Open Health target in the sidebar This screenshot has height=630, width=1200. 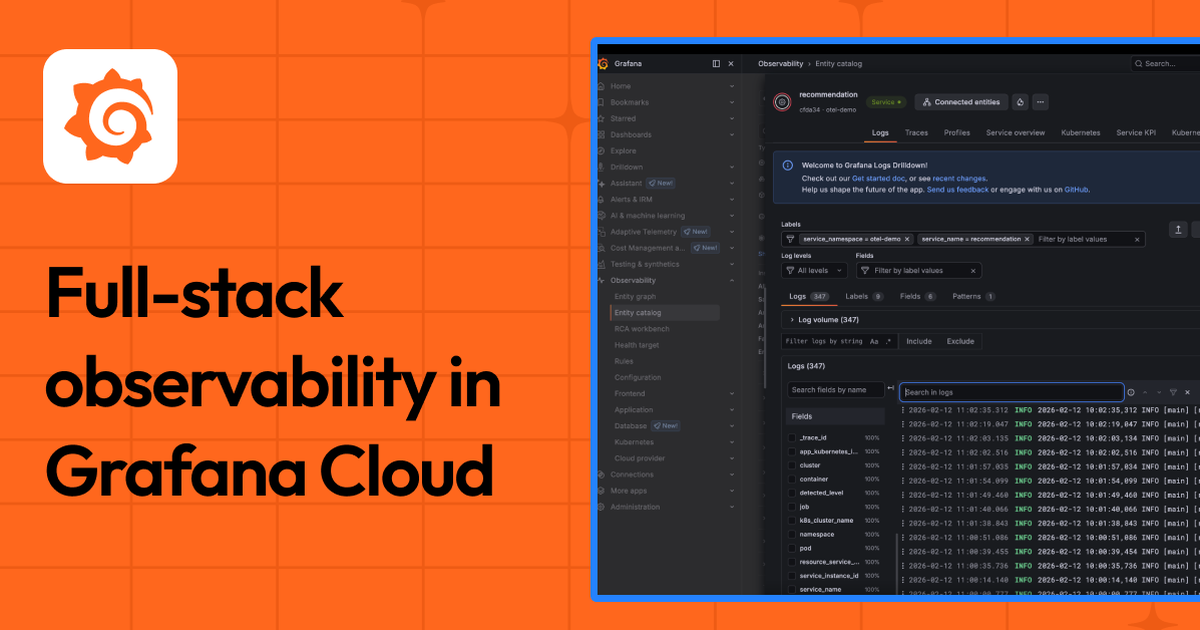(636, 345)
